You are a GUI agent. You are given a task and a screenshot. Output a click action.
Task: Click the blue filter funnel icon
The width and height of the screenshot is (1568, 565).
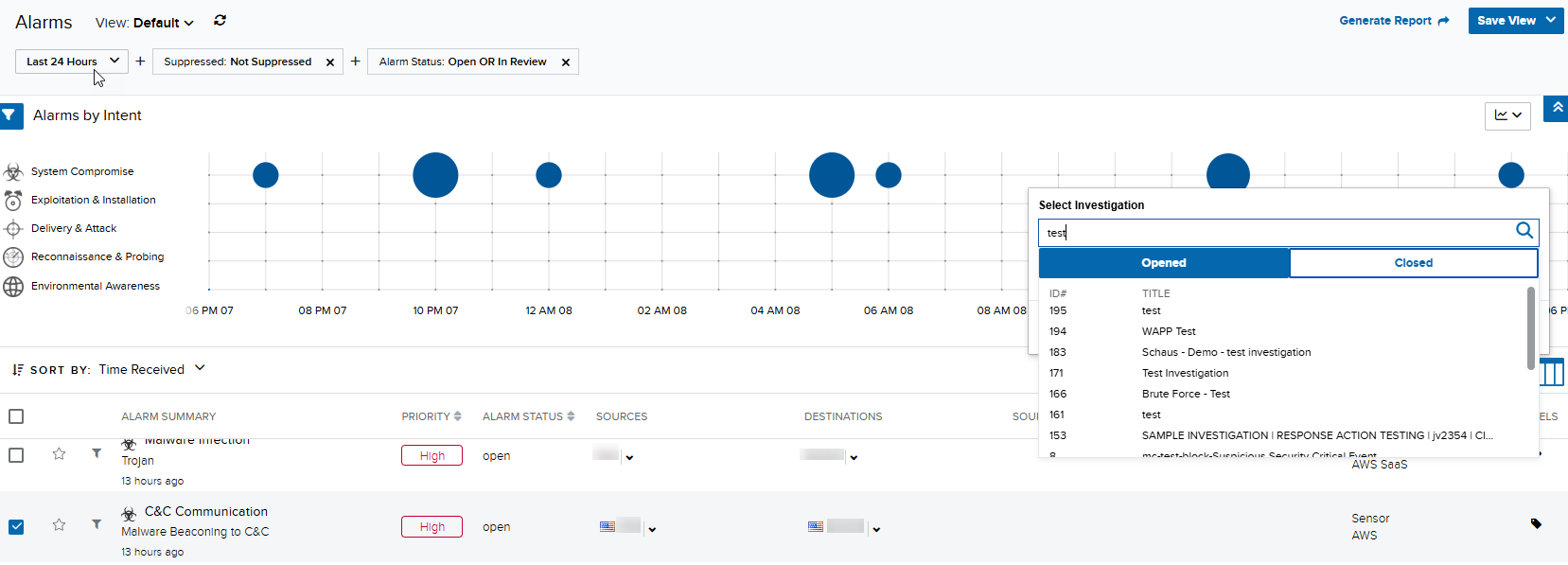[9, 115]
